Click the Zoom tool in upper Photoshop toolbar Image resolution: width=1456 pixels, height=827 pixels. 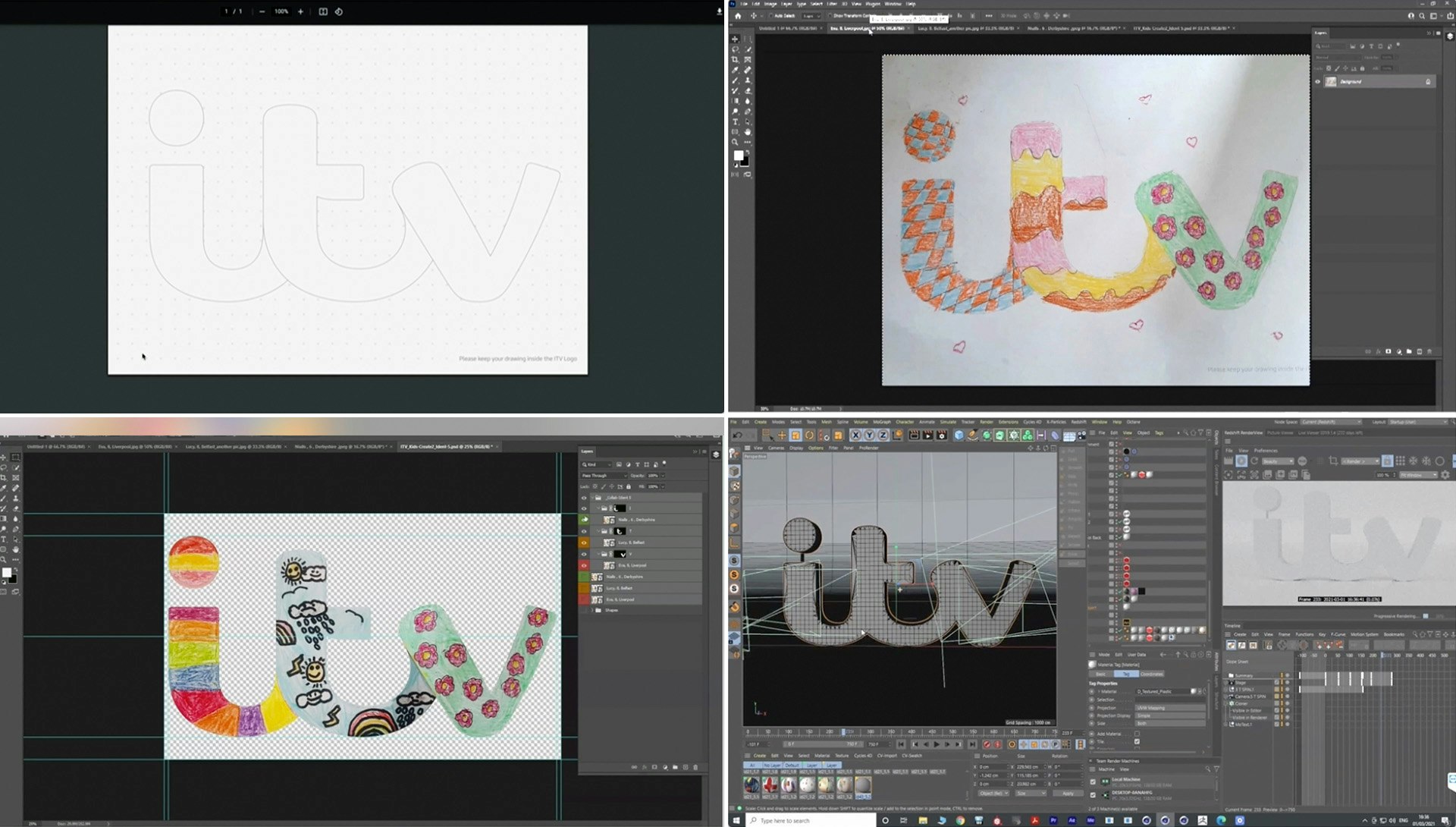735,142
